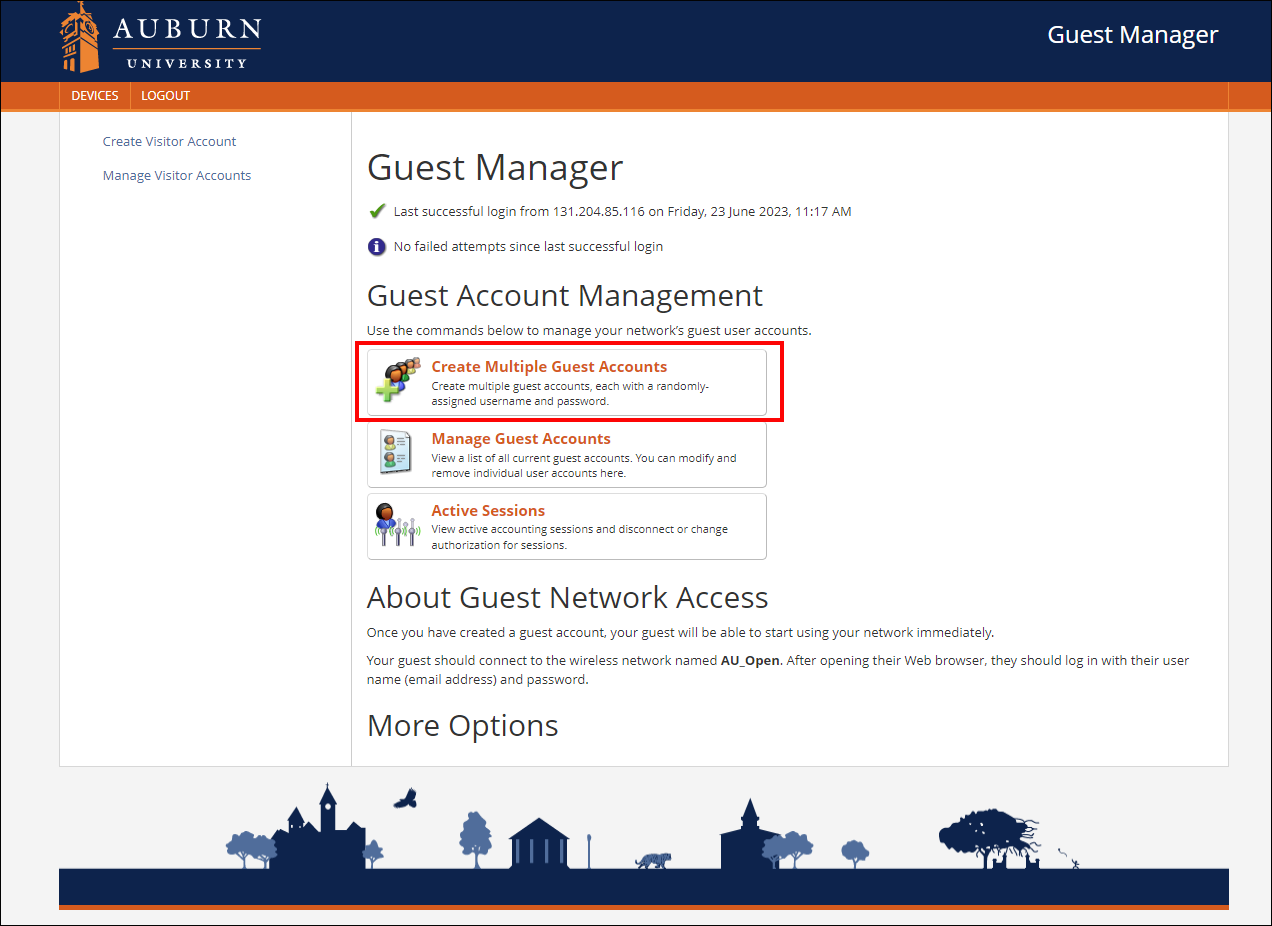Click the Auburn University logo
The height and width of the screenshot is (926, 1272).
[160, 38]
